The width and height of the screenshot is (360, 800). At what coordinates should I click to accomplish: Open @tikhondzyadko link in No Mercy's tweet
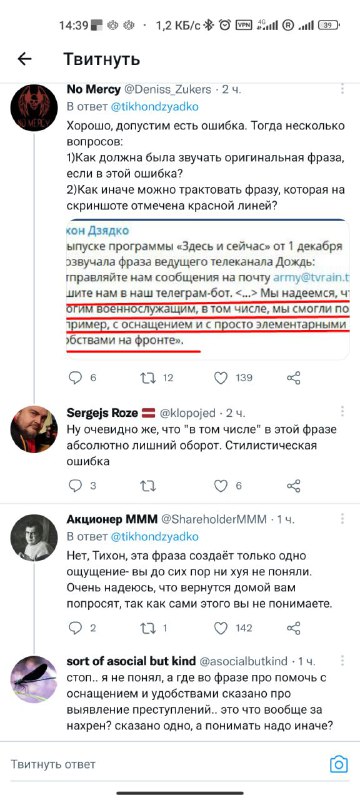(x=155, y=107)
